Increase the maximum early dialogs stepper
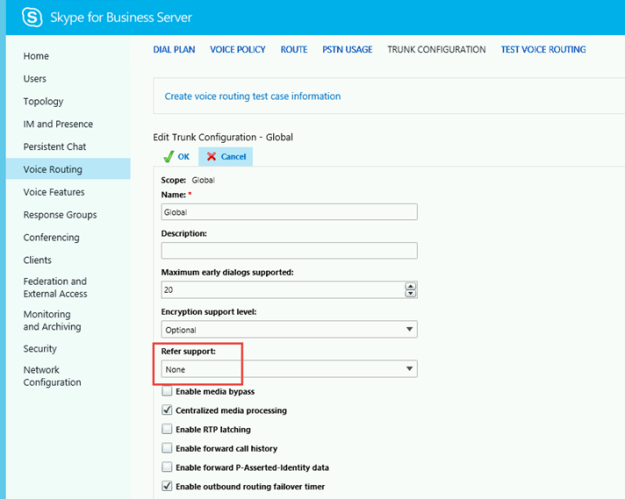625x499 pixels. [410, 285]
